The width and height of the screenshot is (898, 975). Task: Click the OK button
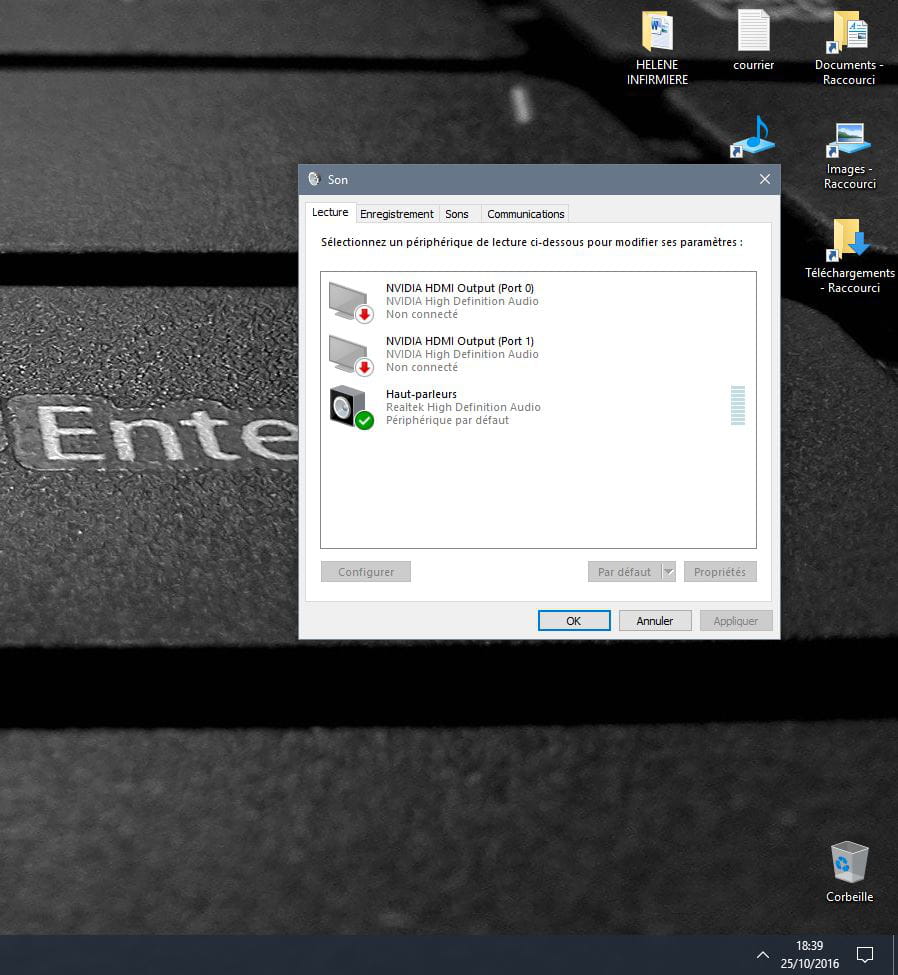(x=573, y=621)
